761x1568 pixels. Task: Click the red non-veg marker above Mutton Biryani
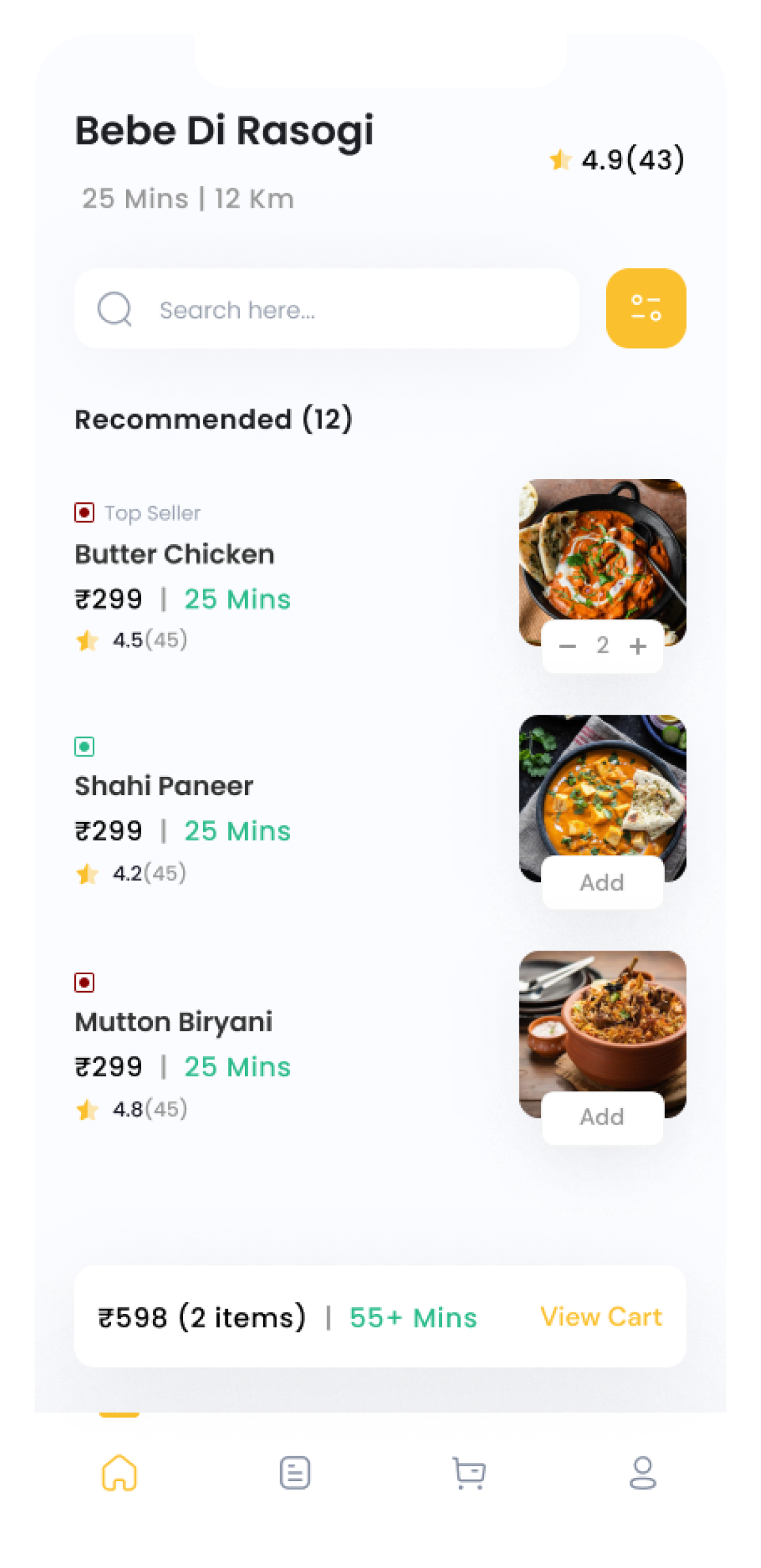click(84, 982)
